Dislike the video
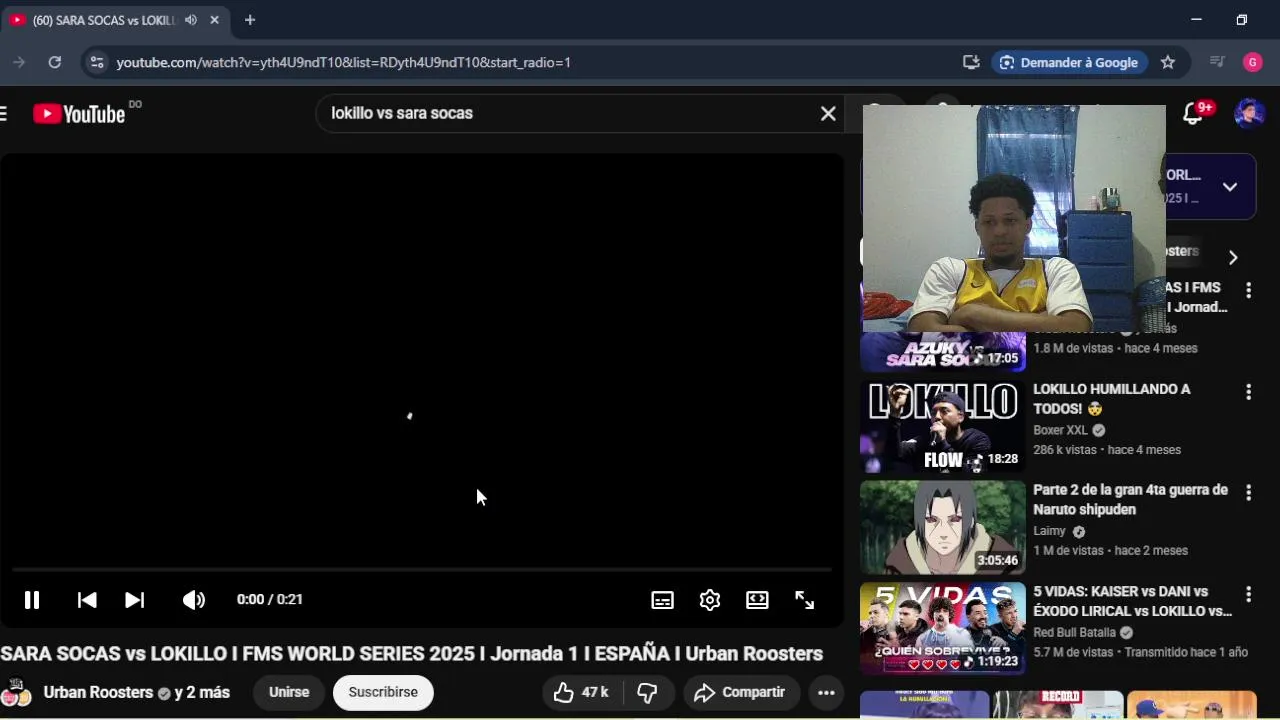The image size is (1280, 720). (648, 692)
